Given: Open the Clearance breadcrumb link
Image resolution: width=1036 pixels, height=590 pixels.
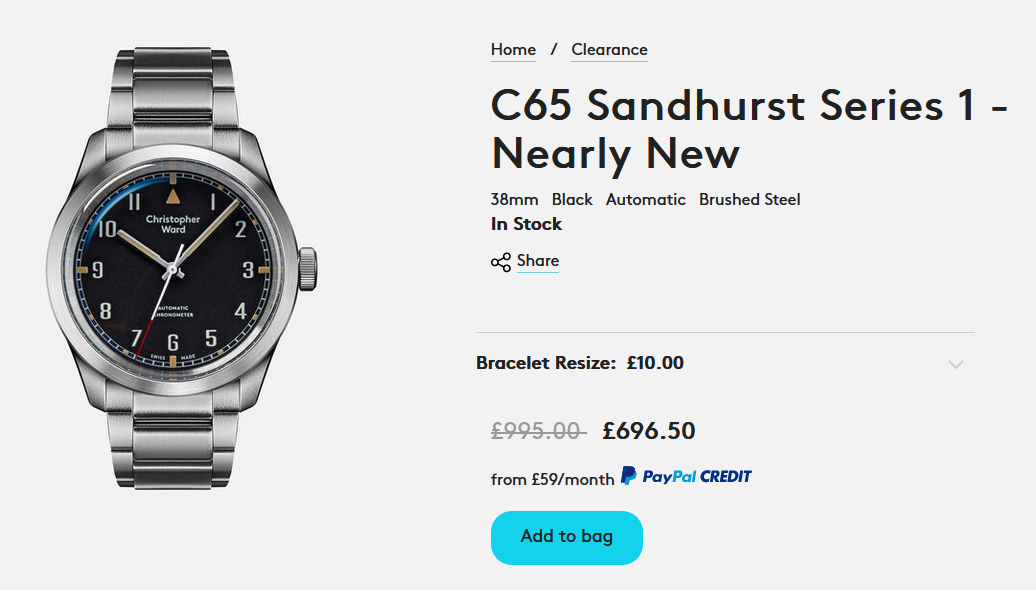Looking at the screenshot, I should [x=609, y=50].
